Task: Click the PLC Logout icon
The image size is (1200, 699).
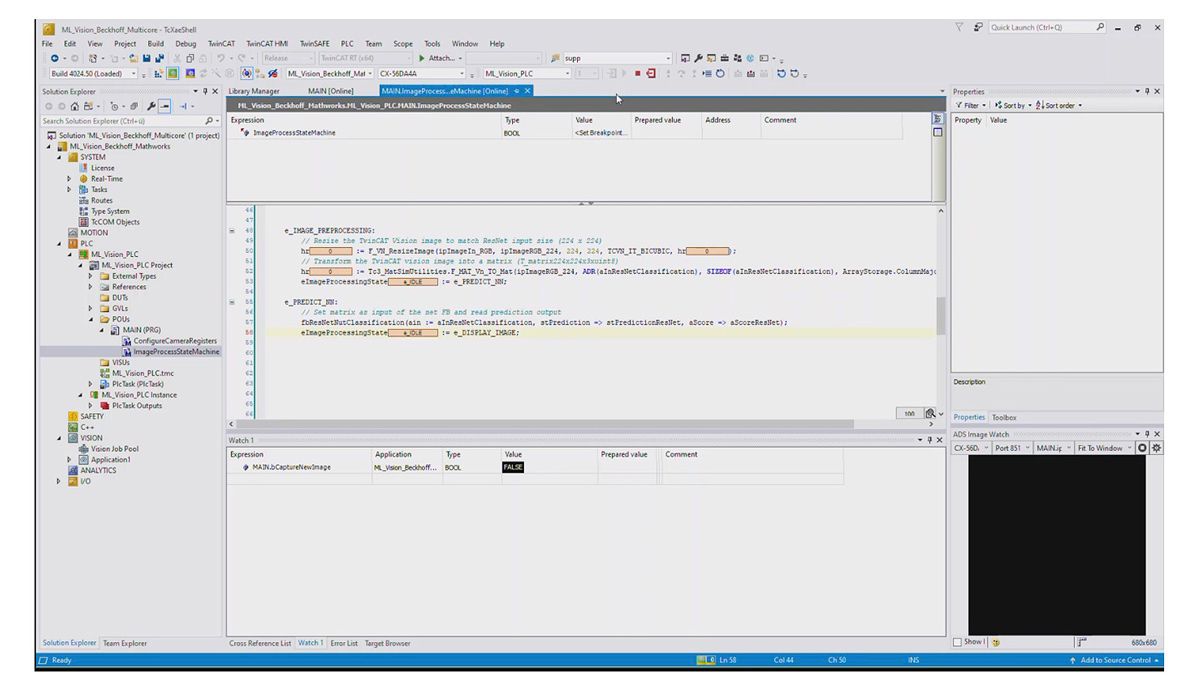Action: point(652,73)
